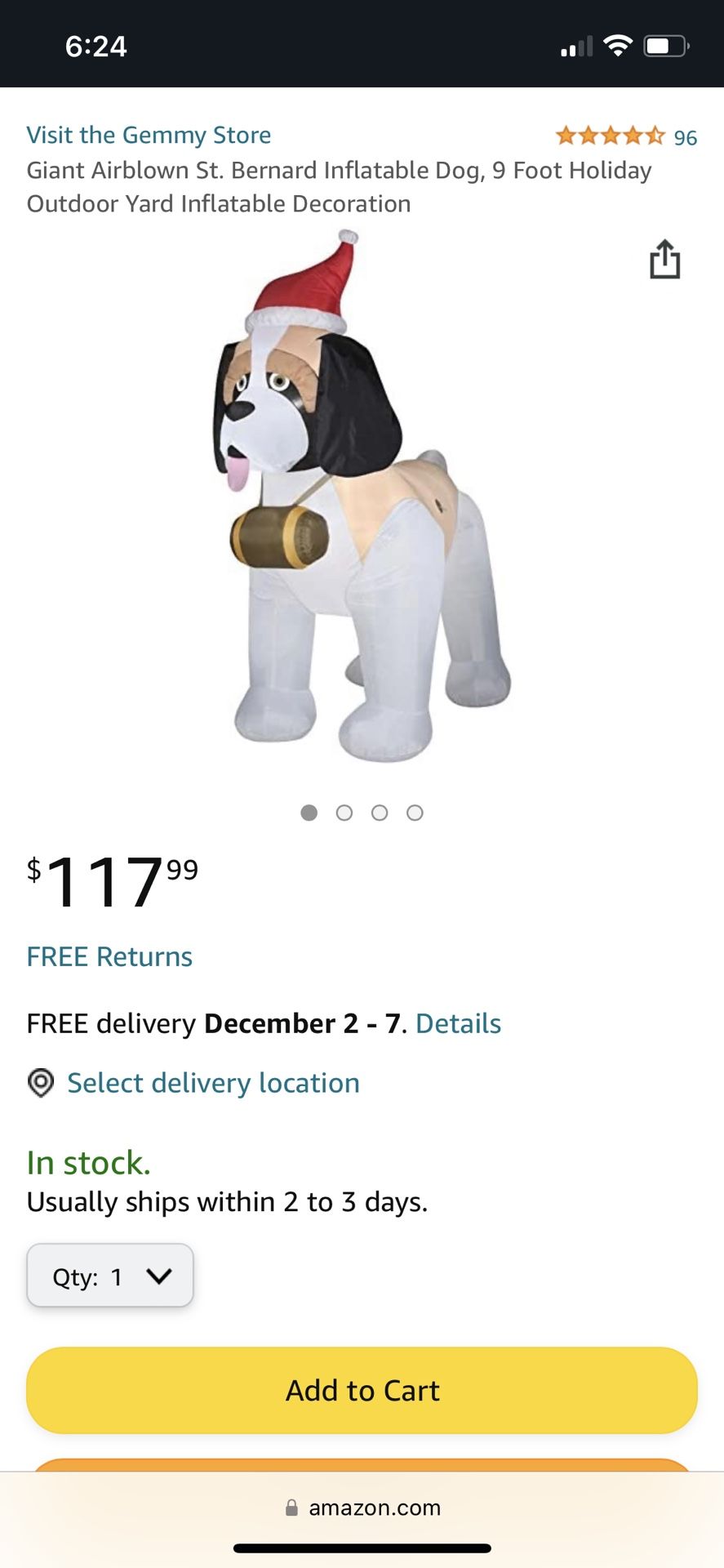Tap the lock icon in address bar
Viewport: 724px width, 1568px height.
click(291, 1508)
